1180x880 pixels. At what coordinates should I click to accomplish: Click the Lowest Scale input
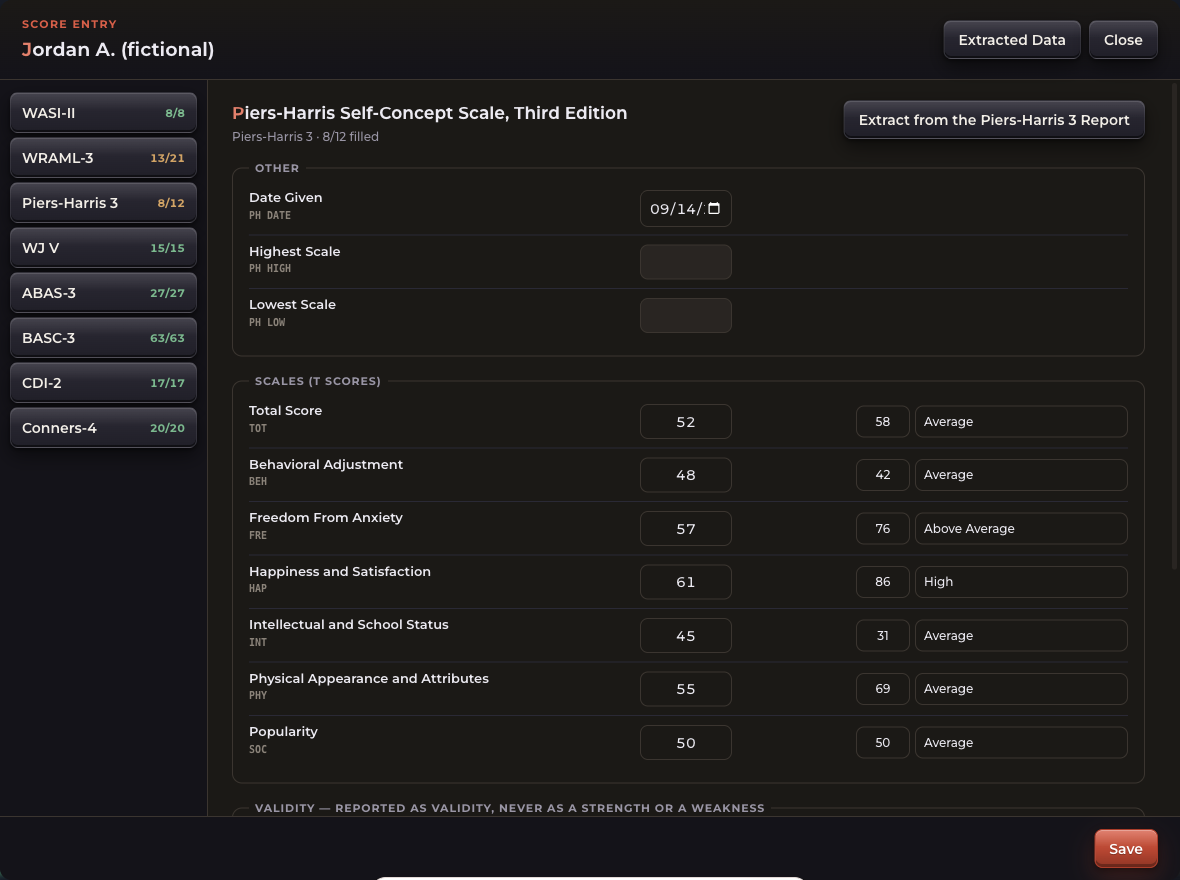686,315
